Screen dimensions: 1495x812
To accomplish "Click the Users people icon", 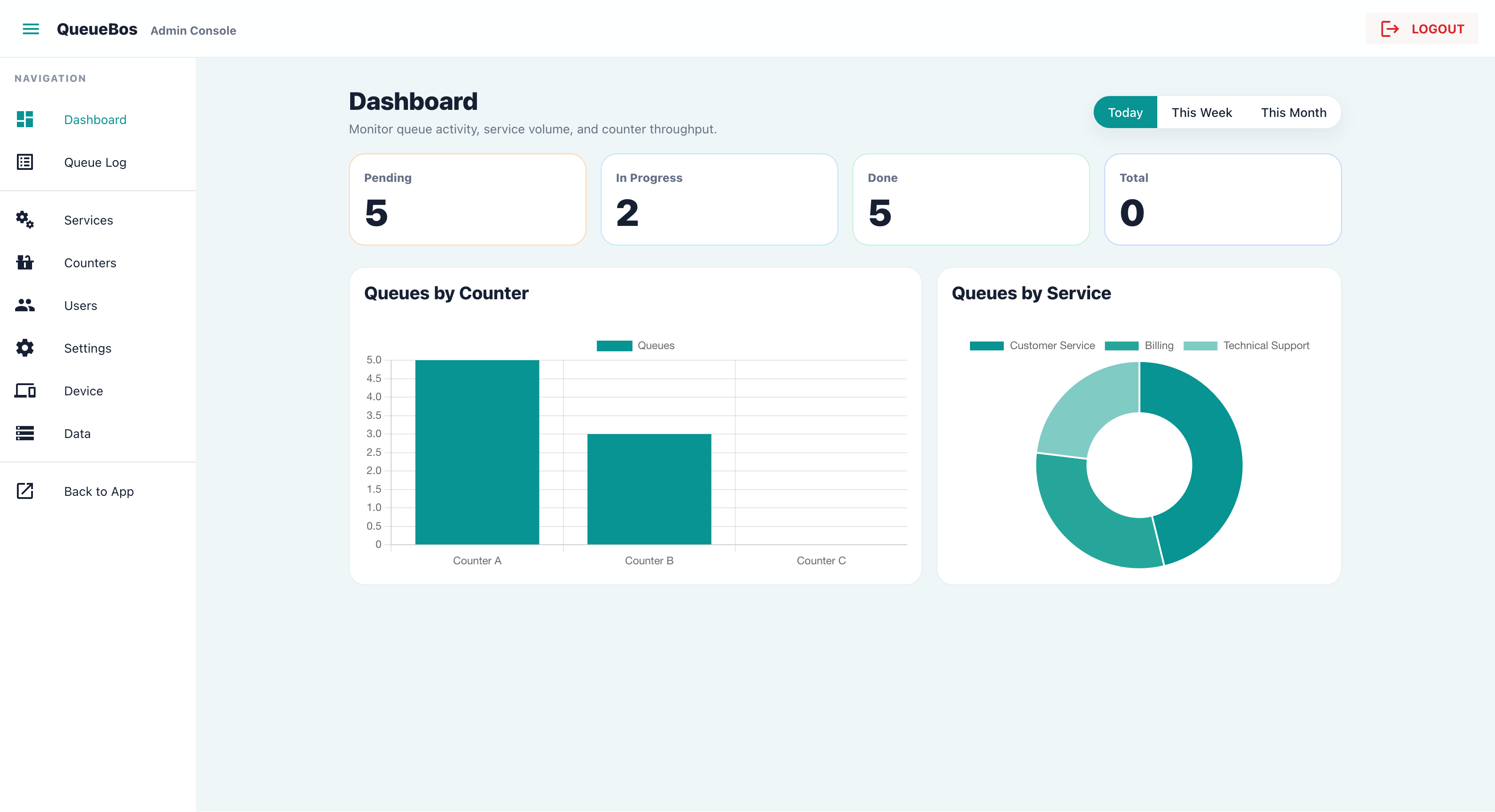I will 25,305.
